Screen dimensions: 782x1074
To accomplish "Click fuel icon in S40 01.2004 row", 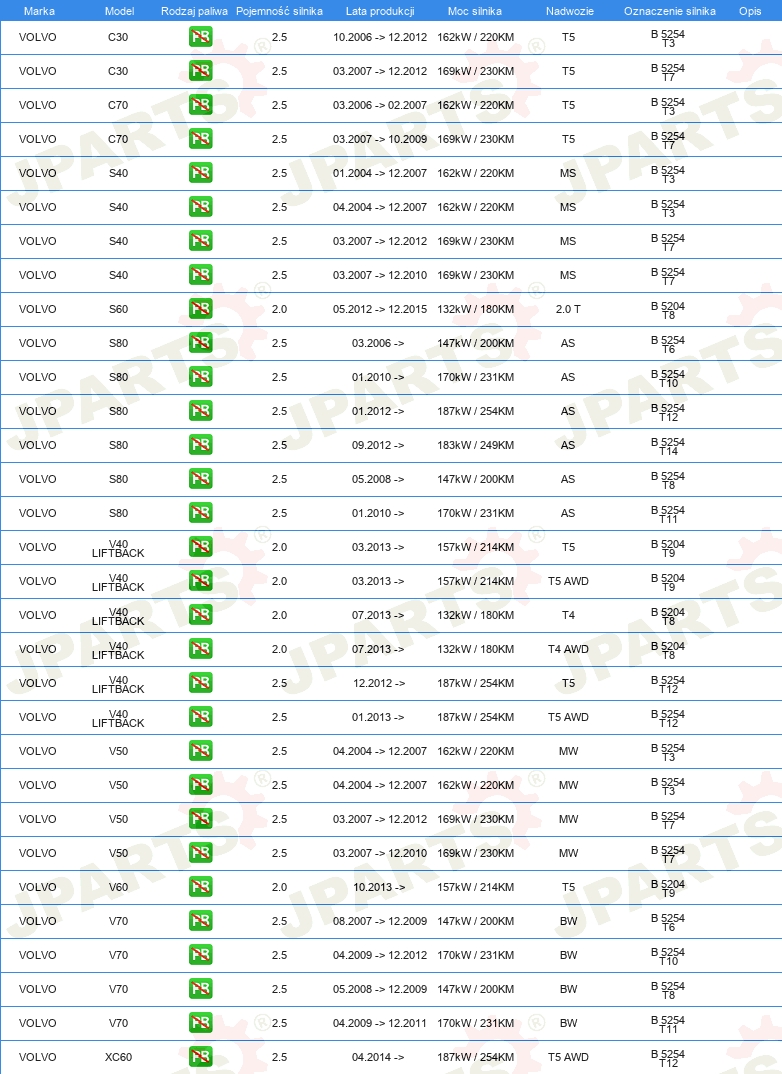I will coord(201,173).
